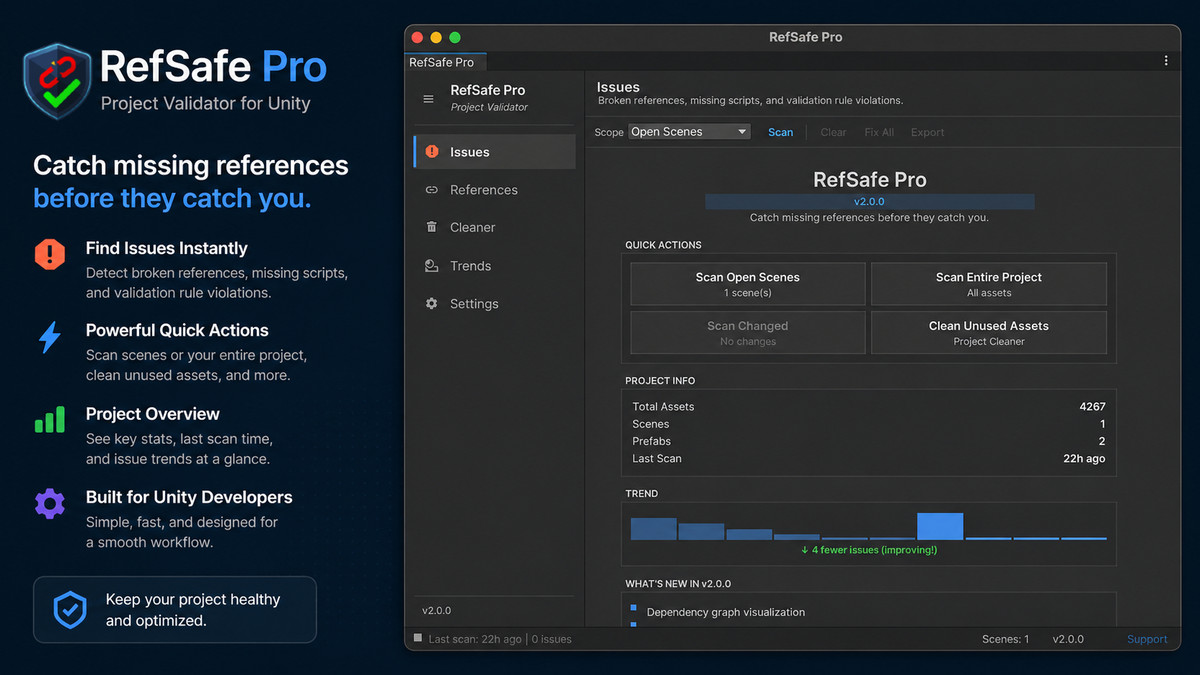
Task: Go to the Issues section
Action: point(495,152)
